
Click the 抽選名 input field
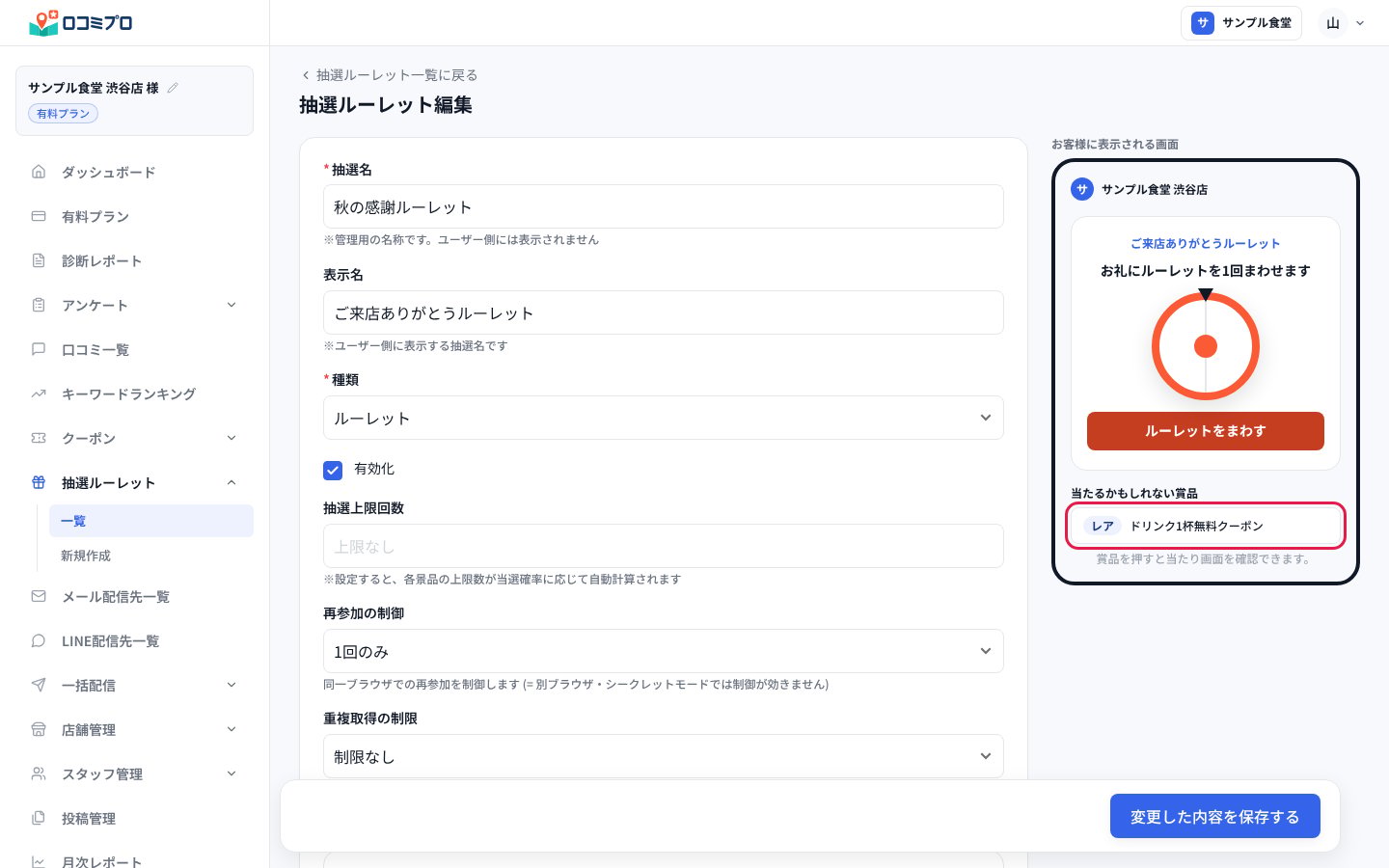click(x=664, y=206)
